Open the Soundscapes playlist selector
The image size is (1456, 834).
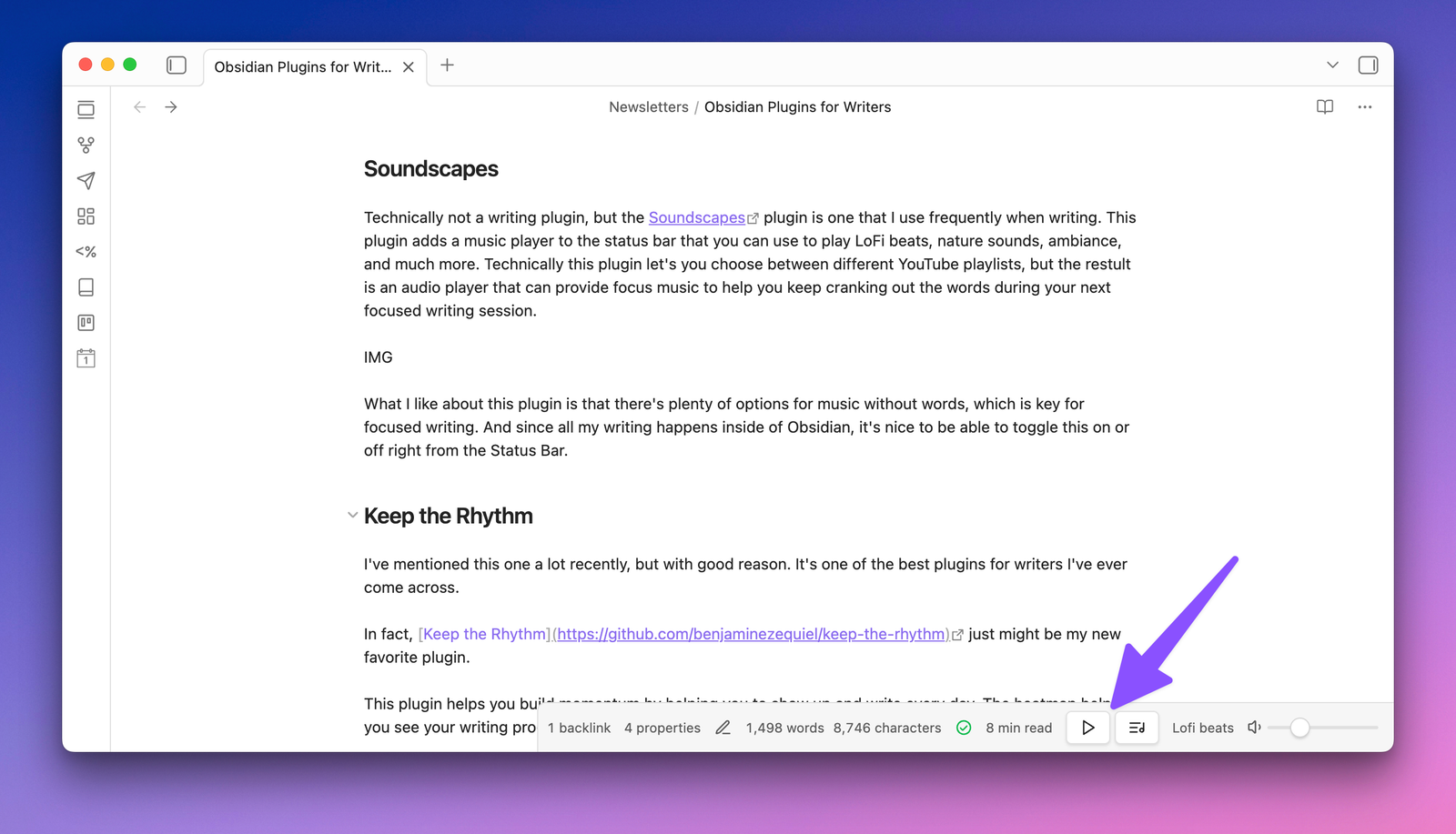point(1136,727)
